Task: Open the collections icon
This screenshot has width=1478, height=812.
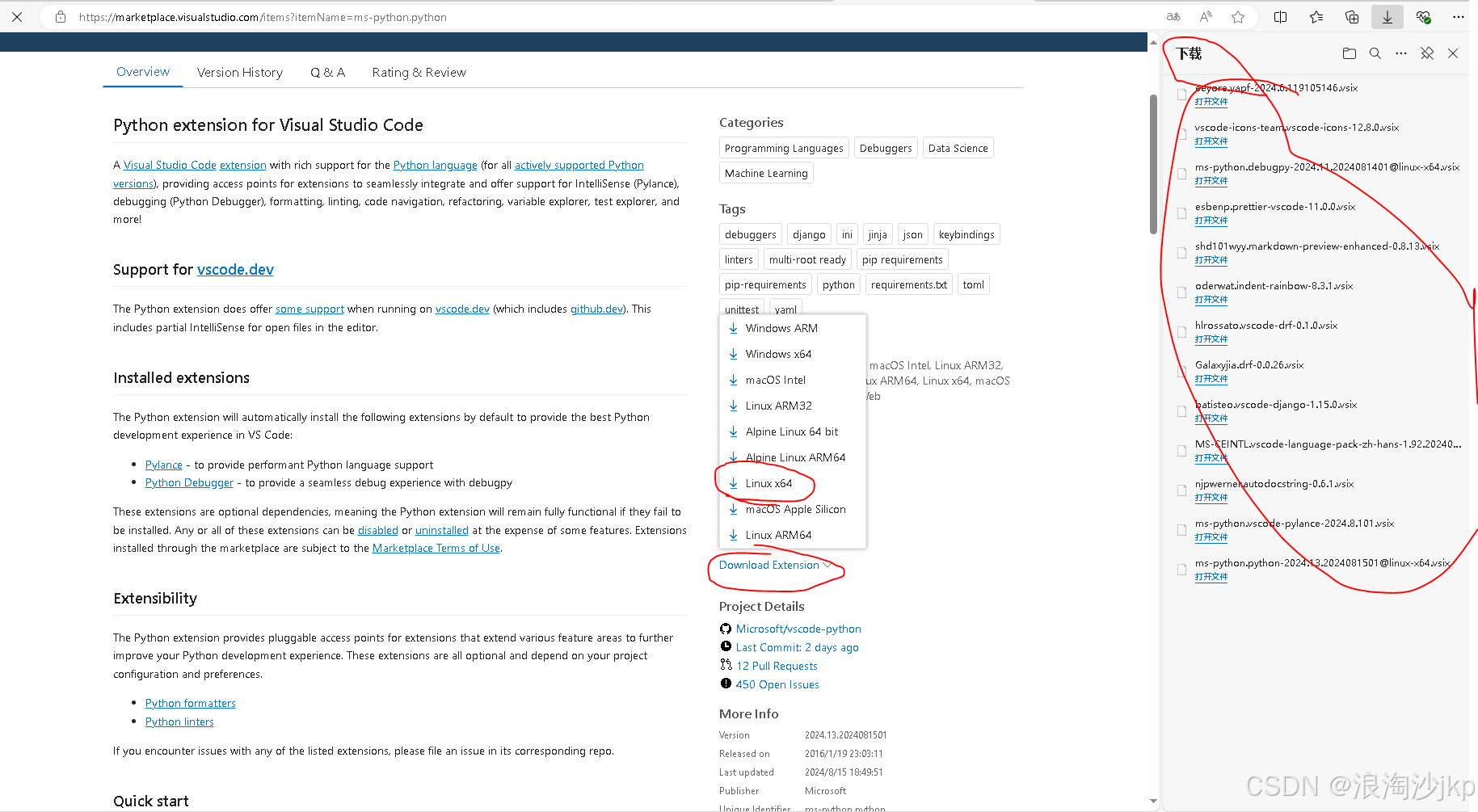Action: 1352,17
